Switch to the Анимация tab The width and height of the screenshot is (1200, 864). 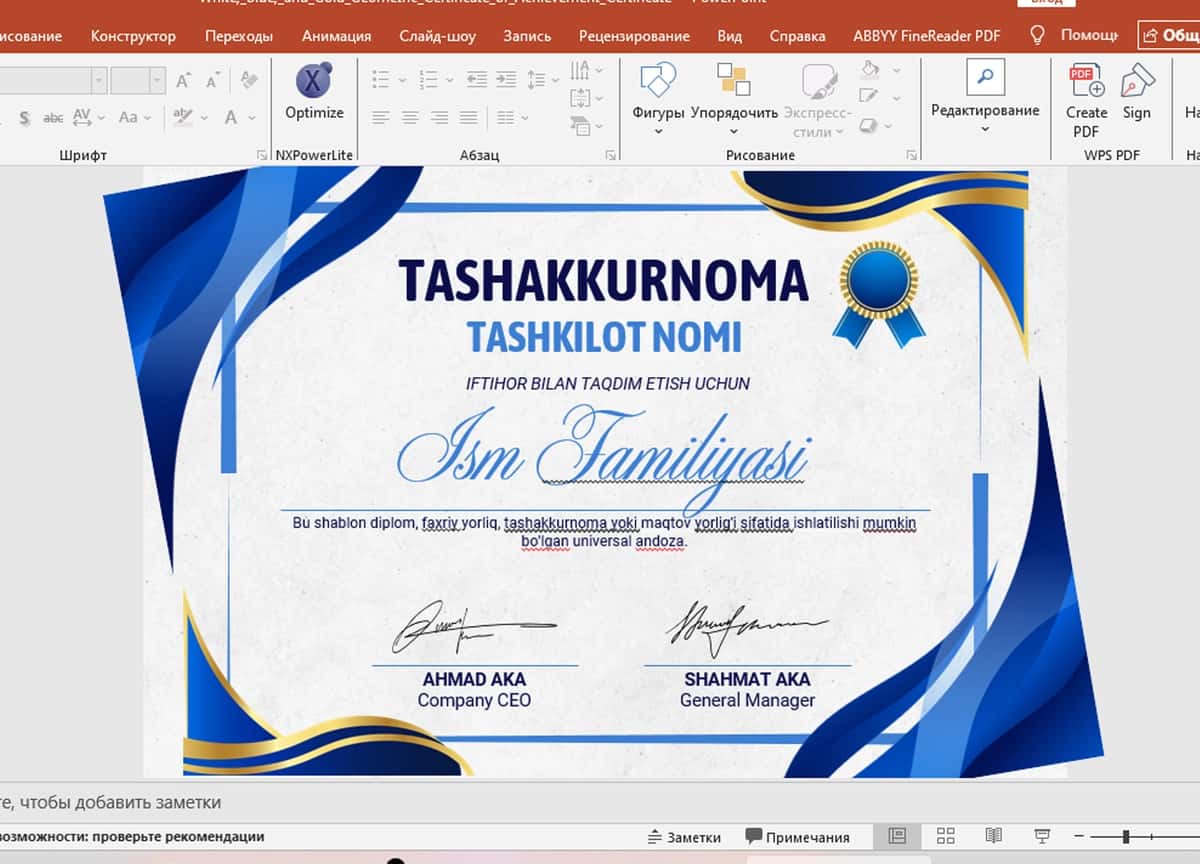(x=336, y=36)
